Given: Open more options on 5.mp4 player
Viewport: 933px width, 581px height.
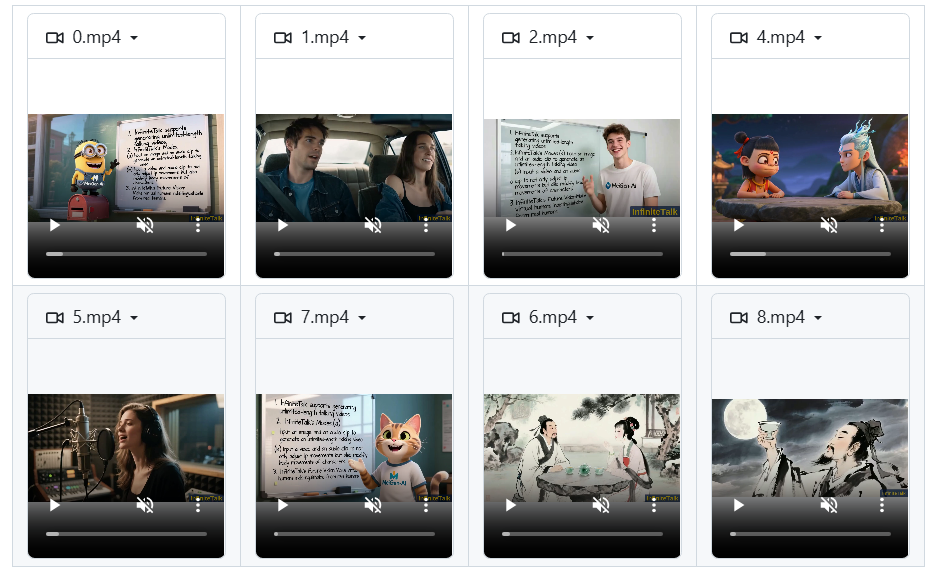Looking at the screenshot, I should (198, 505).
